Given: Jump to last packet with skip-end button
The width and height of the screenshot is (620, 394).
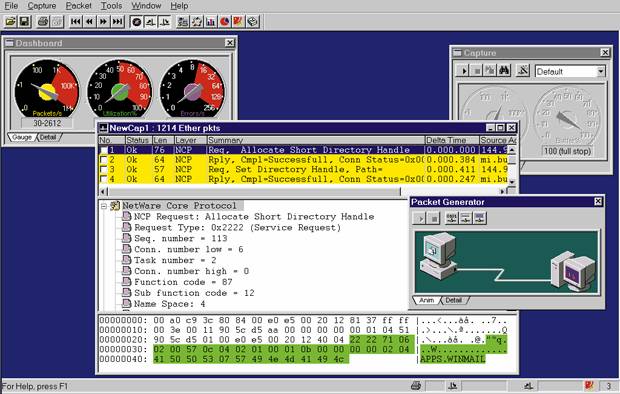Looking at the screenshot, I should click(117, 21).
